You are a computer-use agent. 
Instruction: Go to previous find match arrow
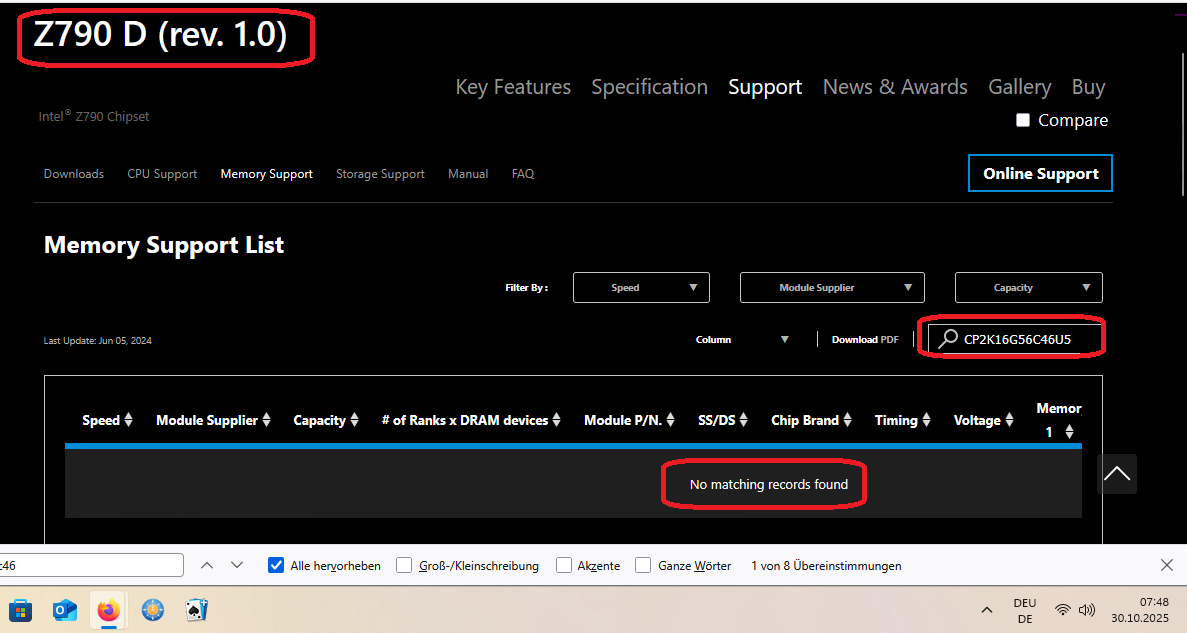(207, 566)
